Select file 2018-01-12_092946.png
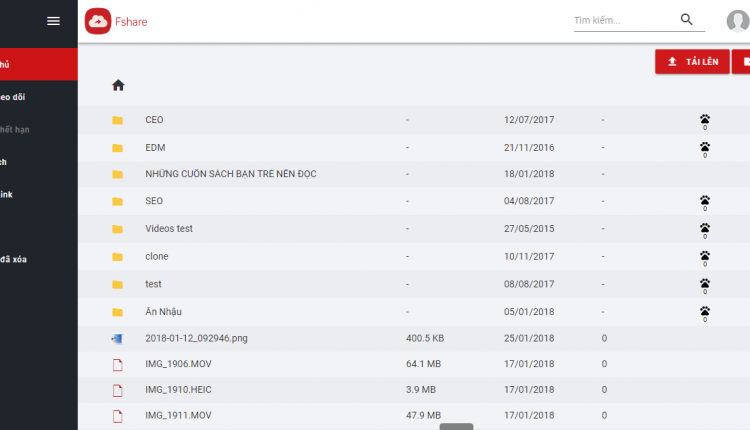The image size is (750, 430). point(196,338)
